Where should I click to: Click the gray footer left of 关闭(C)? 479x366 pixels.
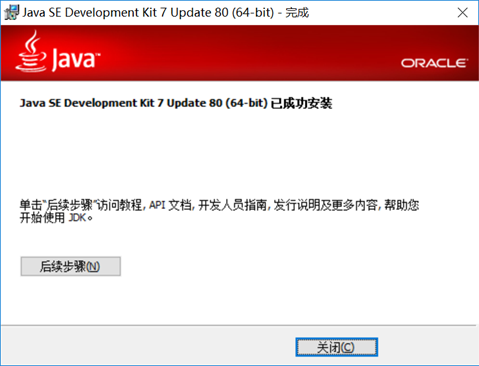tap(147, 347)
